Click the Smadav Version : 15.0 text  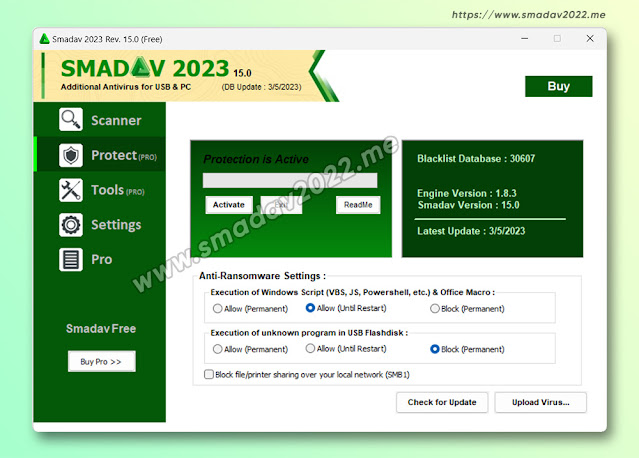pos(468,205)
